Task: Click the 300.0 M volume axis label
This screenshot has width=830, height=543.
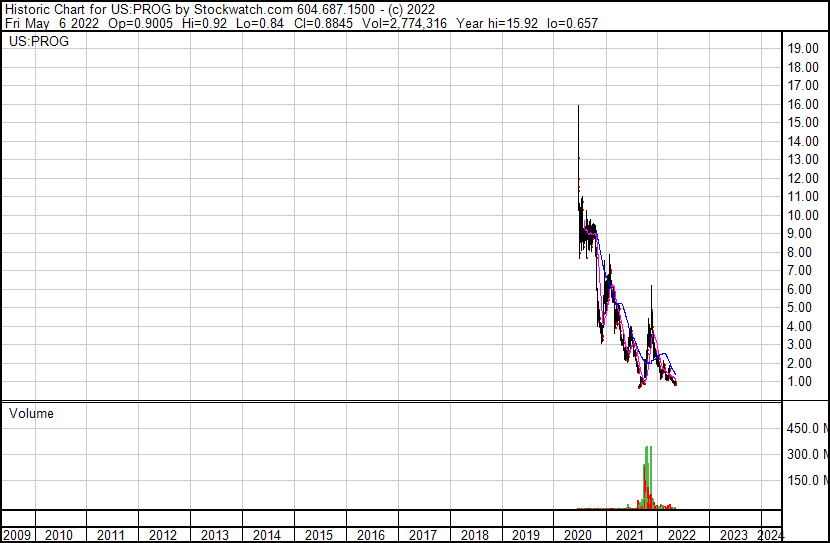Action: pyautogui.click(x=808, y=454)
